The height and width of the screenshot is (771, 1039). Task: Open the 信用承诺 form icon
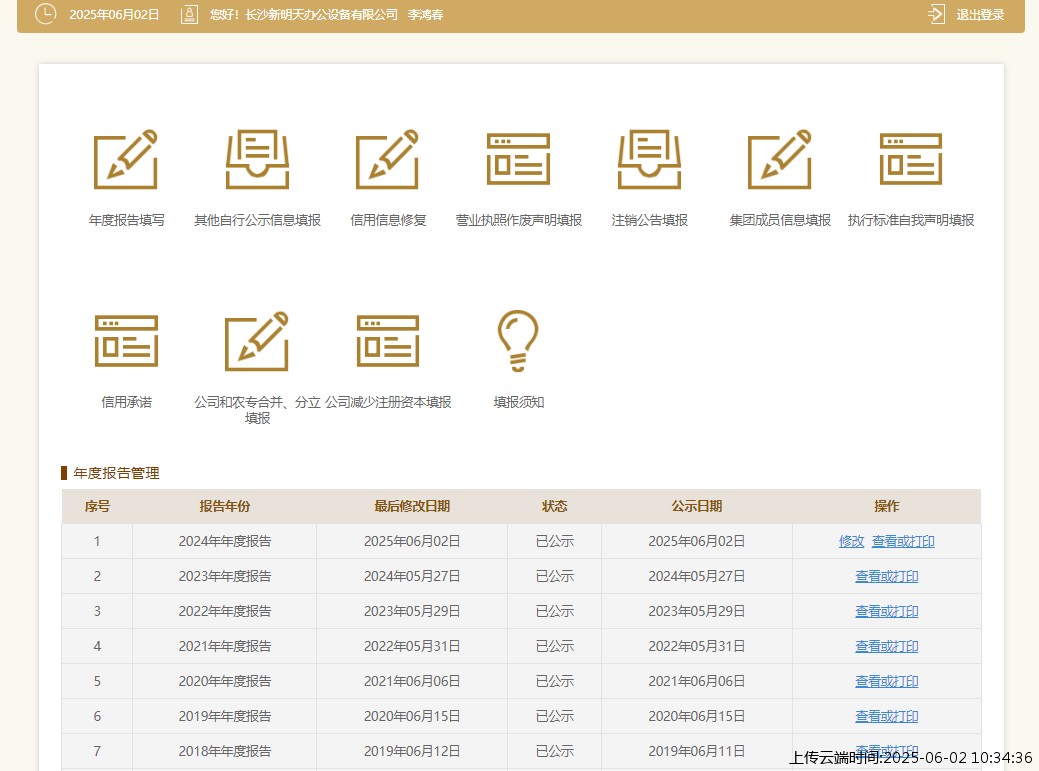pyautogui.click(x=126, y=341)
